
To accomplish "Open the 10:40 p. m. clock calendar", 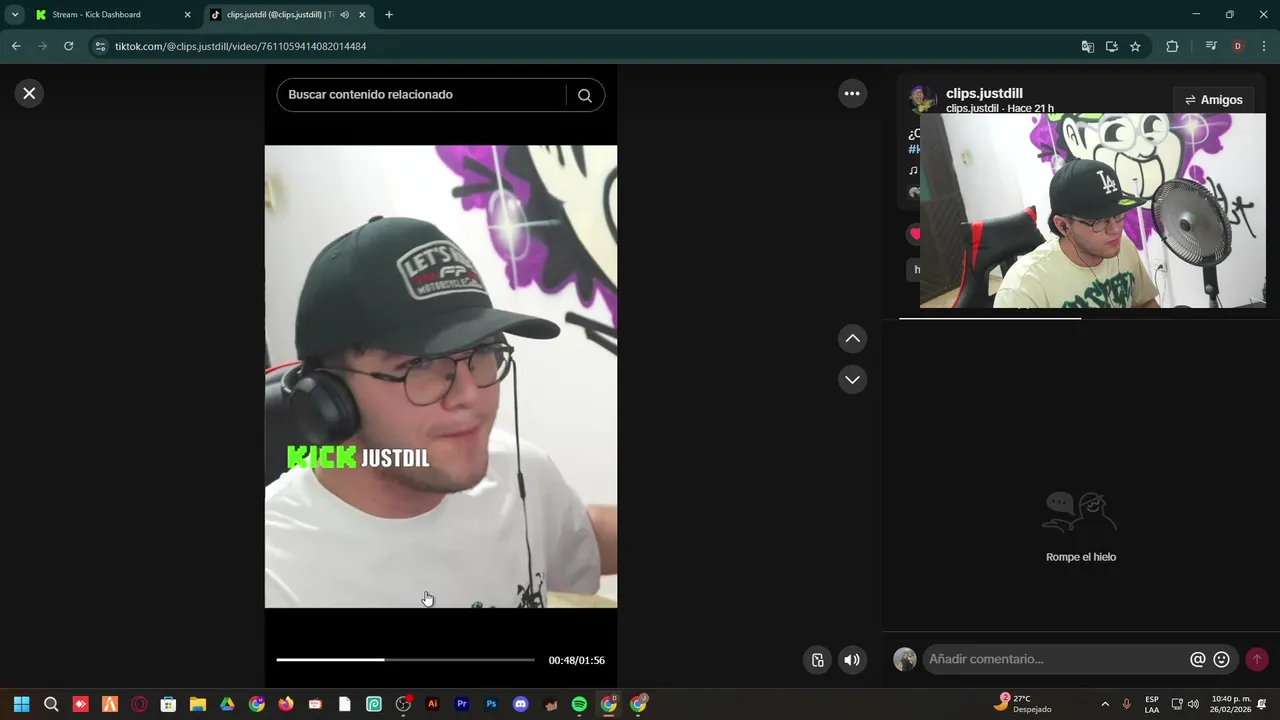I will 1230,704.
